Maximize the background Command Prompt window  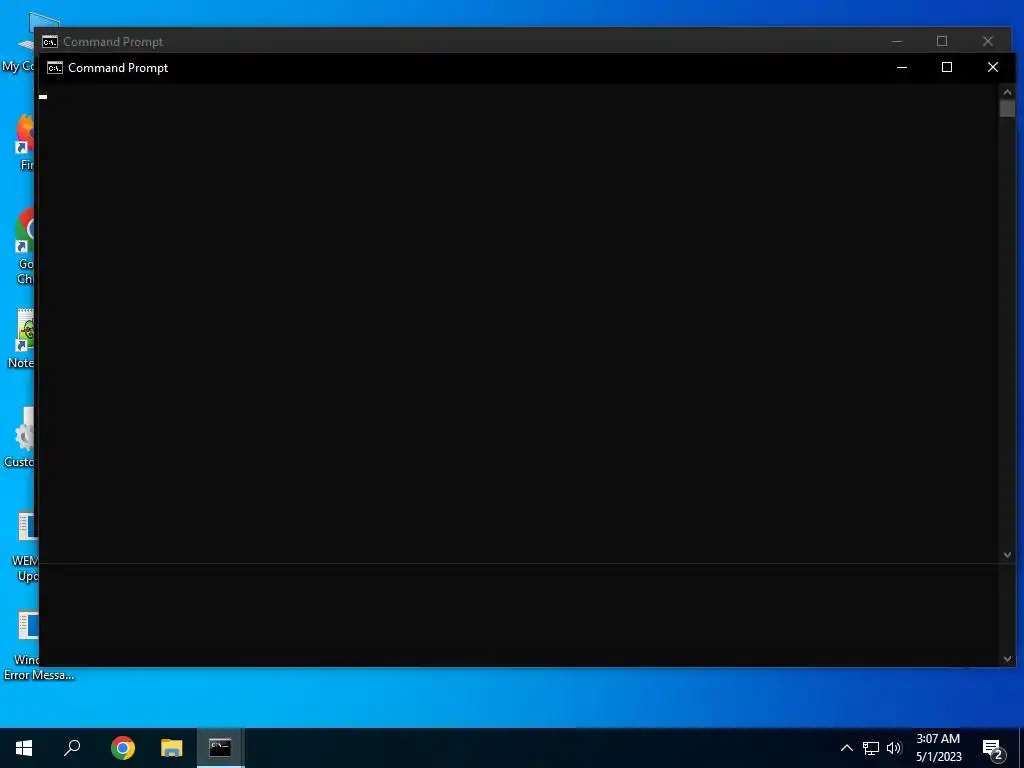click(942, 41)
